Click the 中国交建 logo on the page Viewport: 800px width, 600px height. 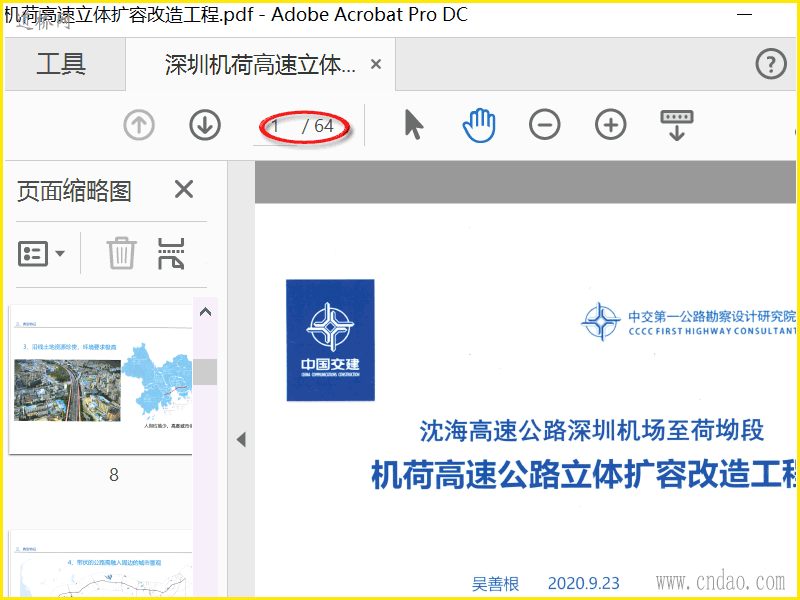[x=331, y=340]
